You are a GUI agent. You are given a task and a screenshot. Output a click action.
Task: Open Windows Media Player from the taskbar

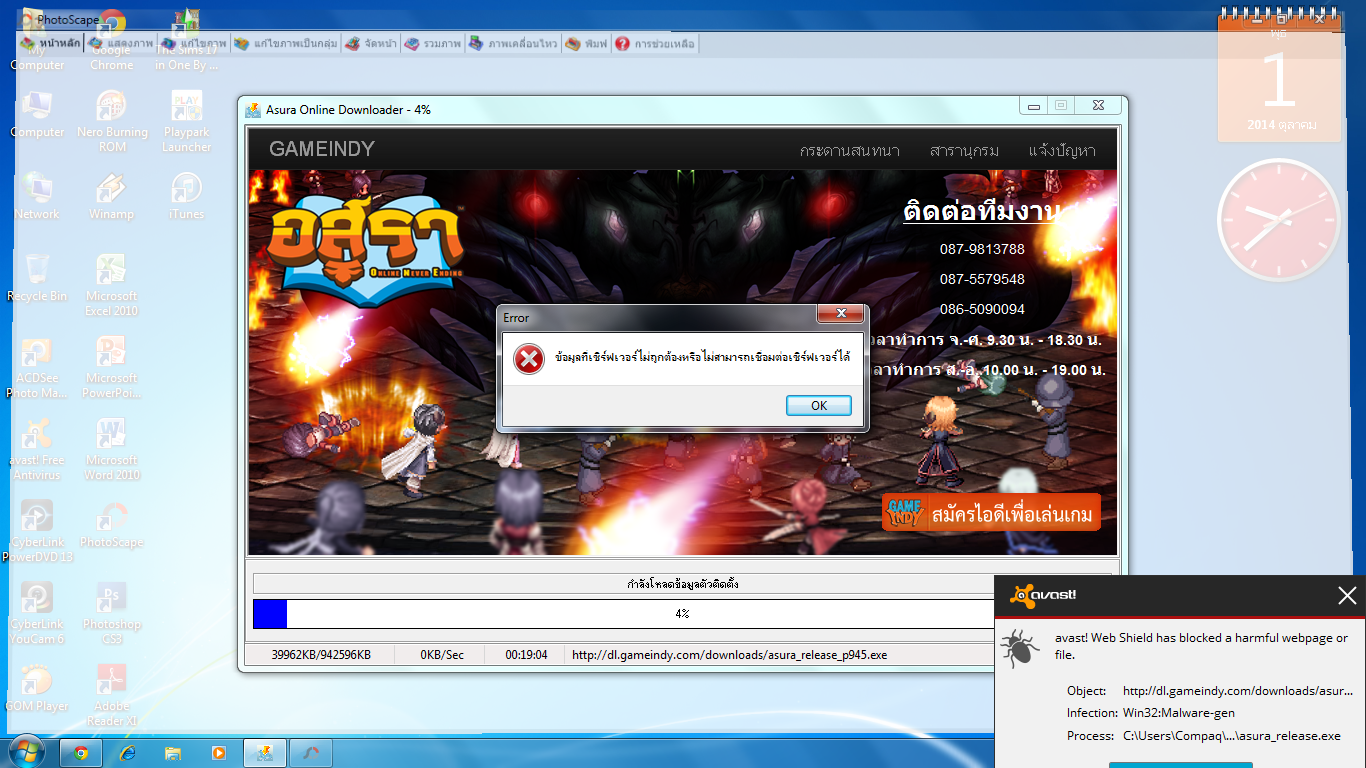(219, 752)
